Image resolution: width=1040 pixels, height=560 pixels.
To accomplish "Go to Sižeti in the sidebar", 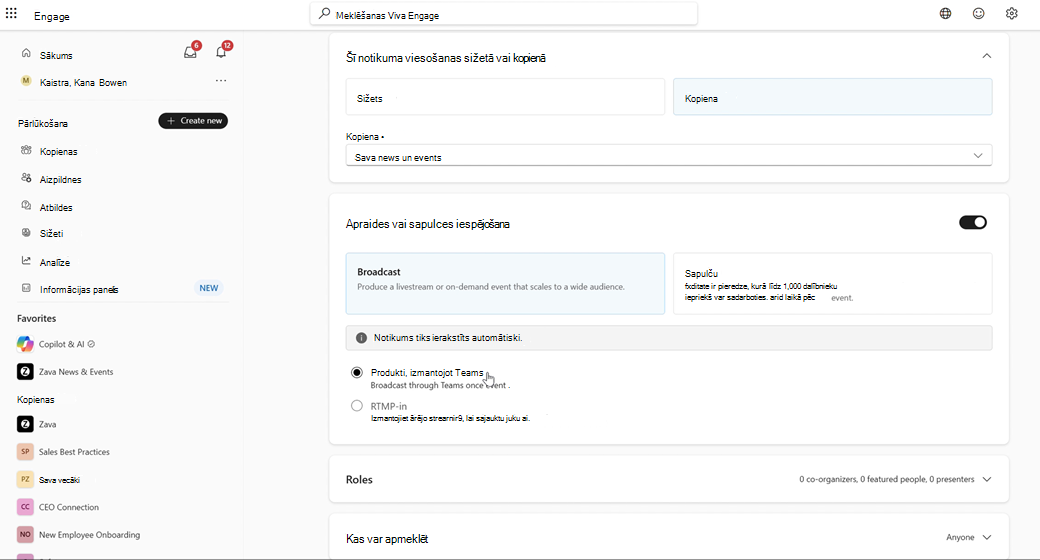I will click(52, 234).
